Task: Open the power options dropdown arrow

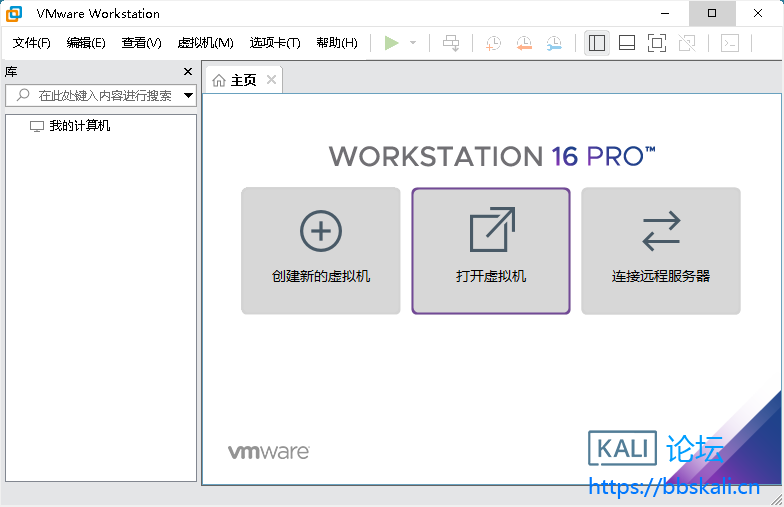Action: pyautogui.click(x=413, y=43)
